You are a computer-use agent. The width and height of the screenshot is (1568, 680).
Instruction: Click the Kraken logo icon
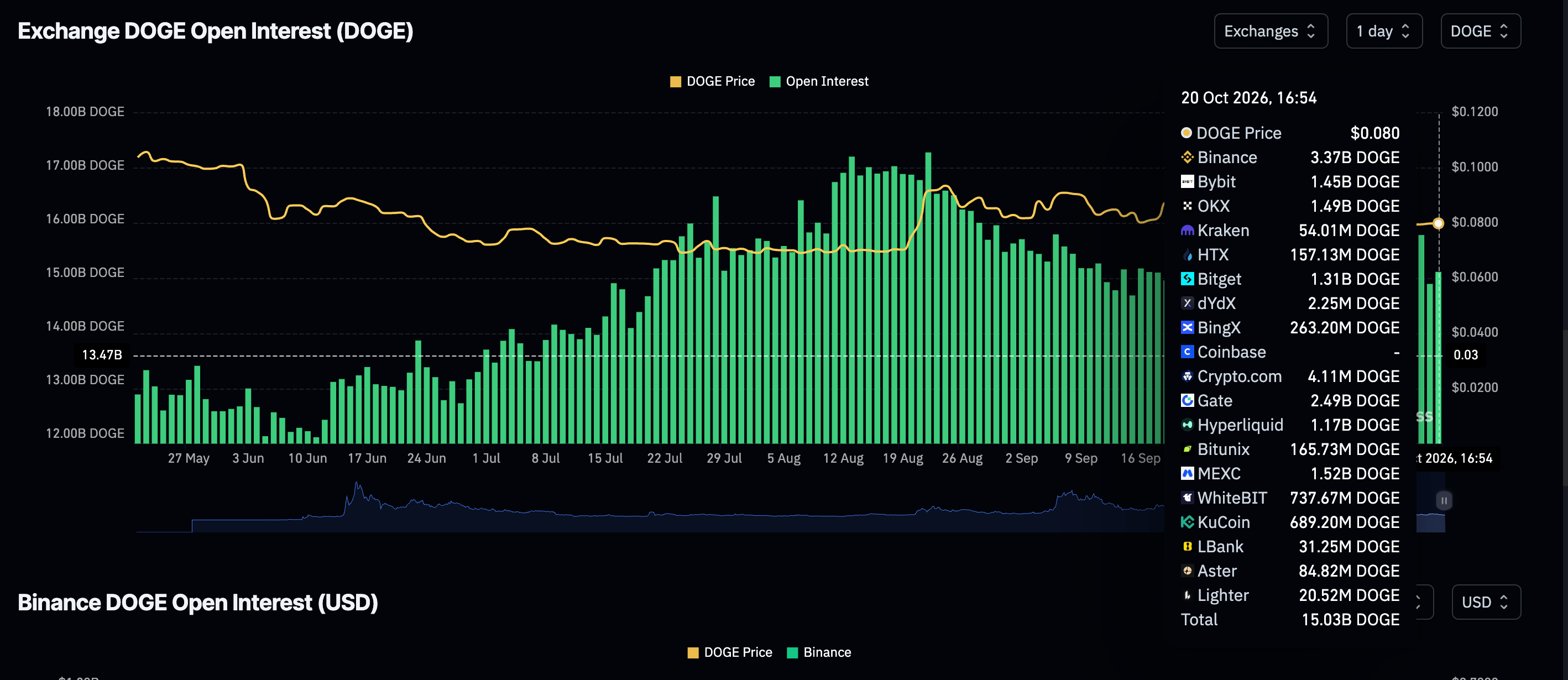coord(1187,231)
